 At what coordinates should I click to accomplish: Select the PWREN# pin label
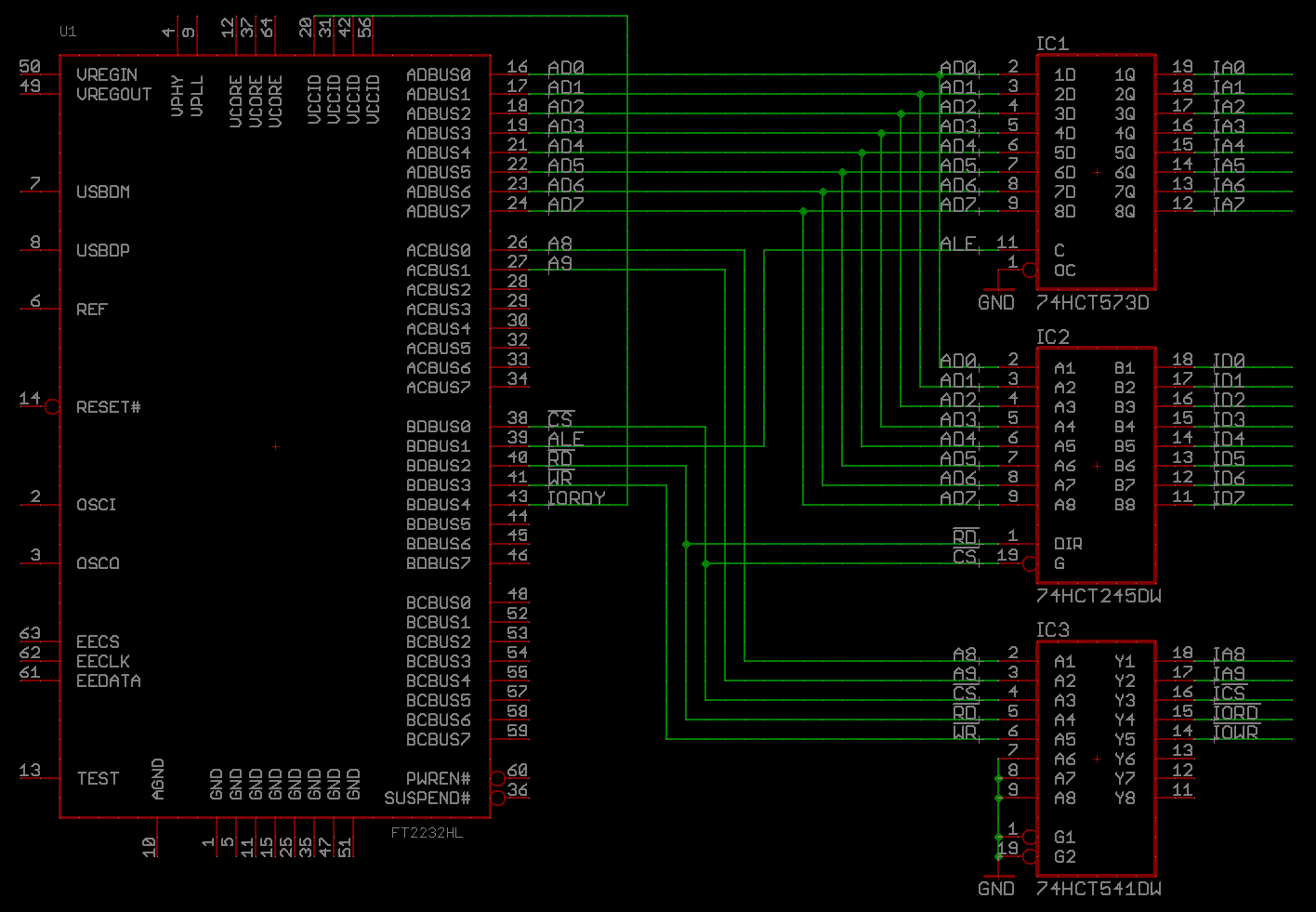click(439, 778)
